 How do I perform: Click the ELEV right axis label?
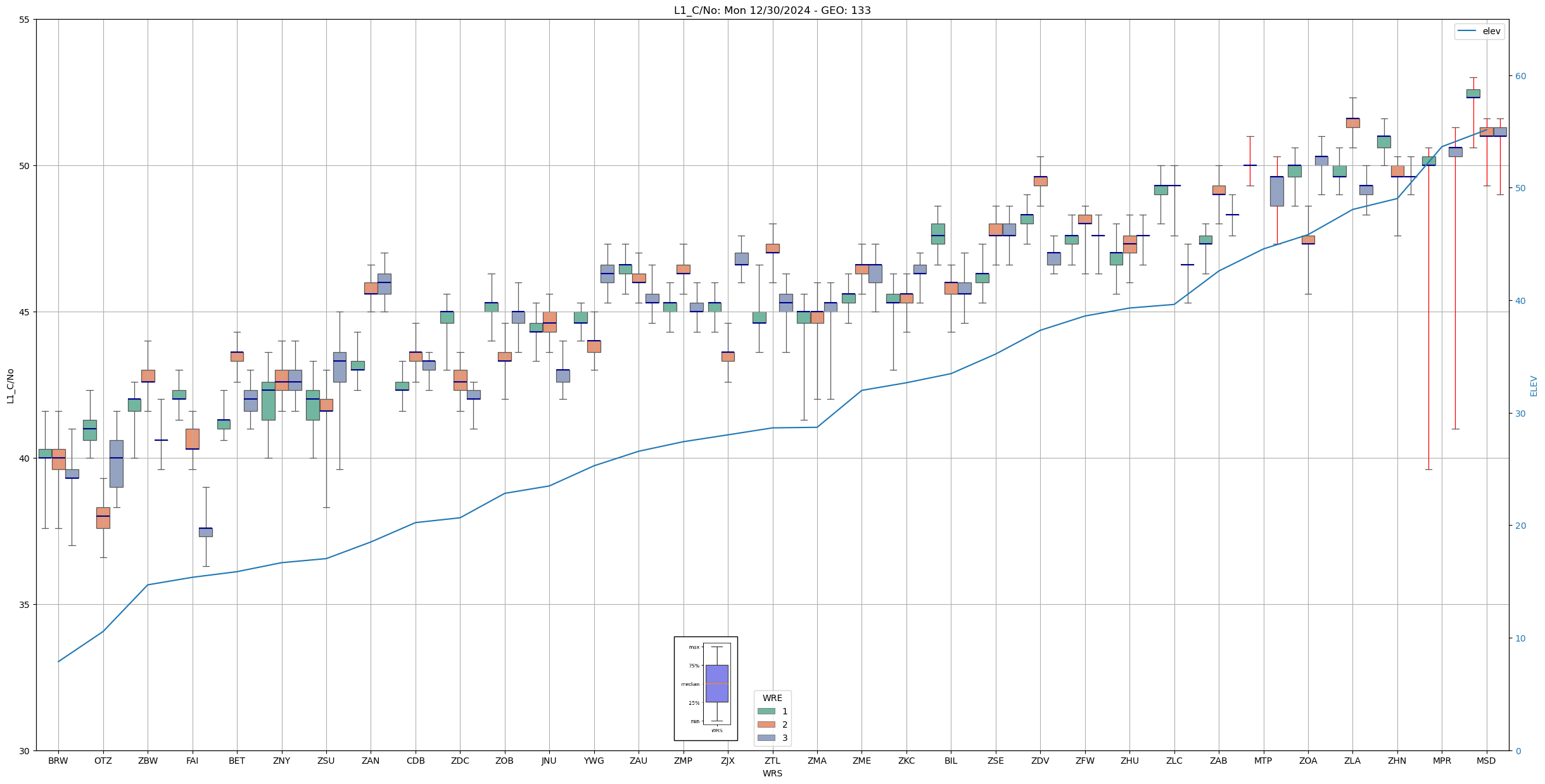(1534, 385)
